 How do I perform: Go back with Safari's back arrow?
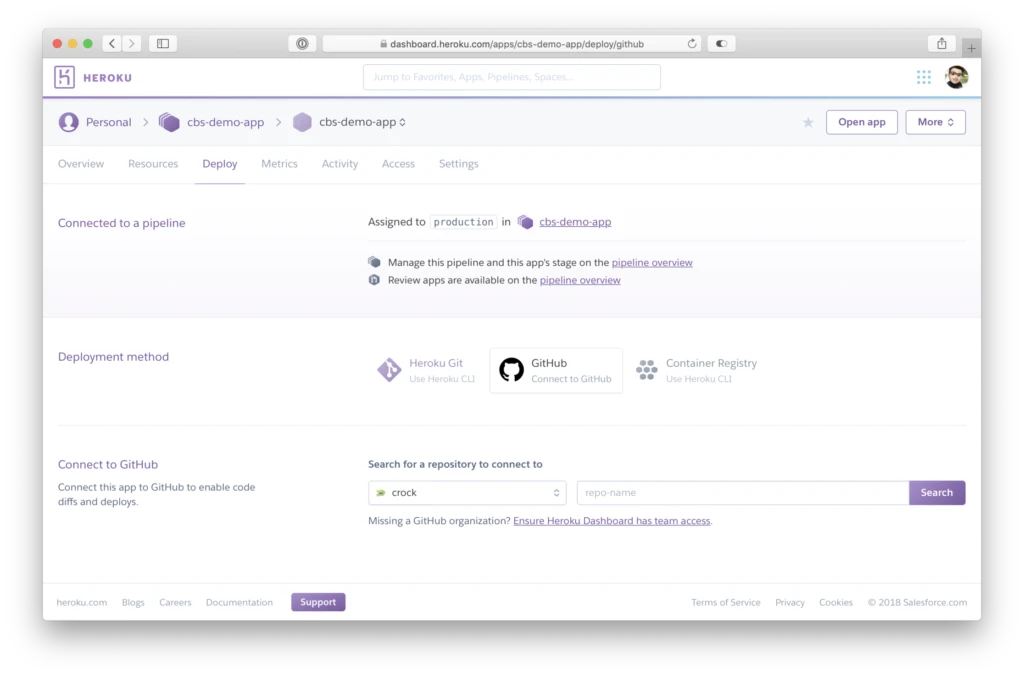click(112, 44)
